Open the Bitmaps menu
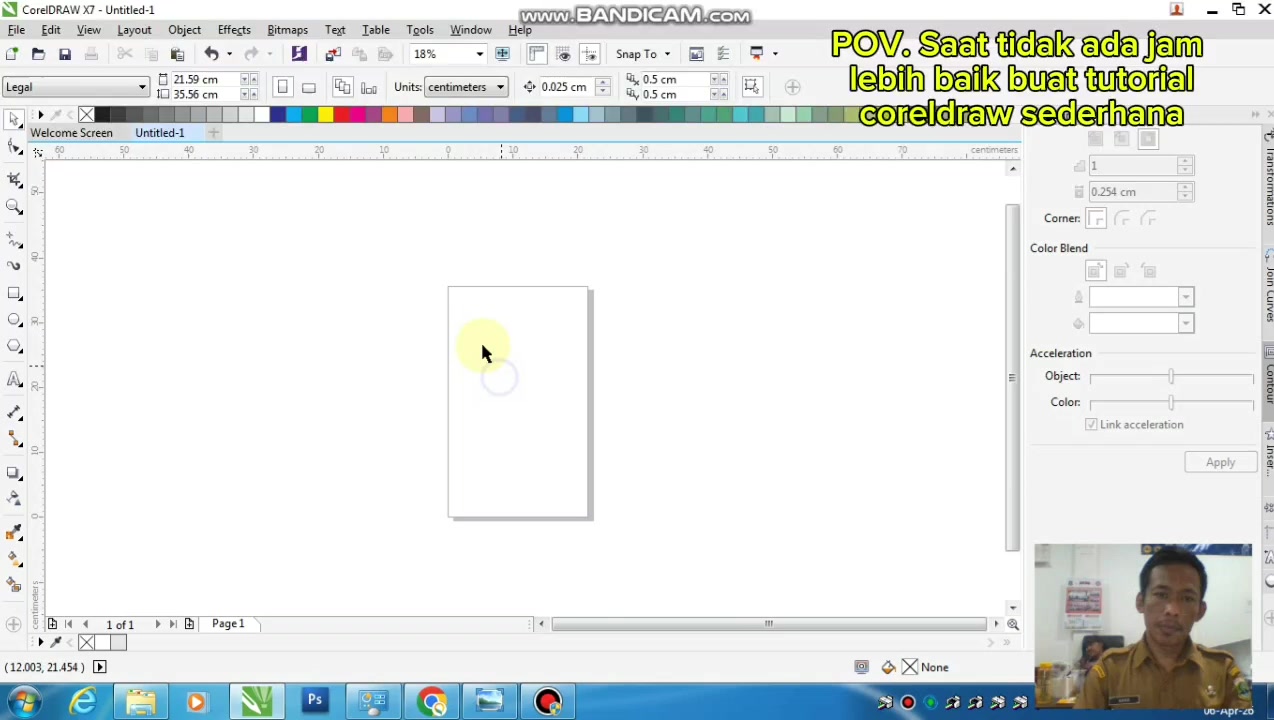 287,30
